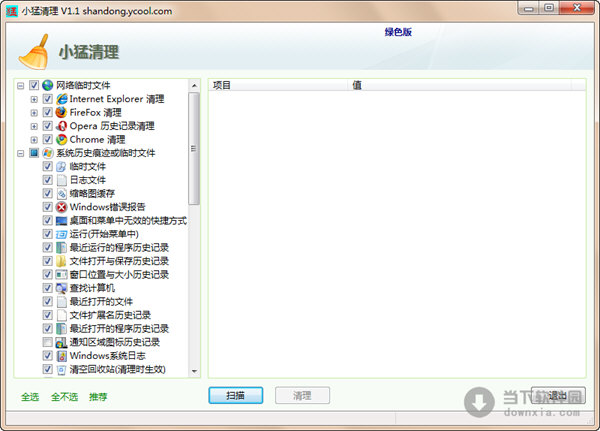The image size is (600, 431).
Task: Click the 绿色版 label link
Action: tap(398, 32)
